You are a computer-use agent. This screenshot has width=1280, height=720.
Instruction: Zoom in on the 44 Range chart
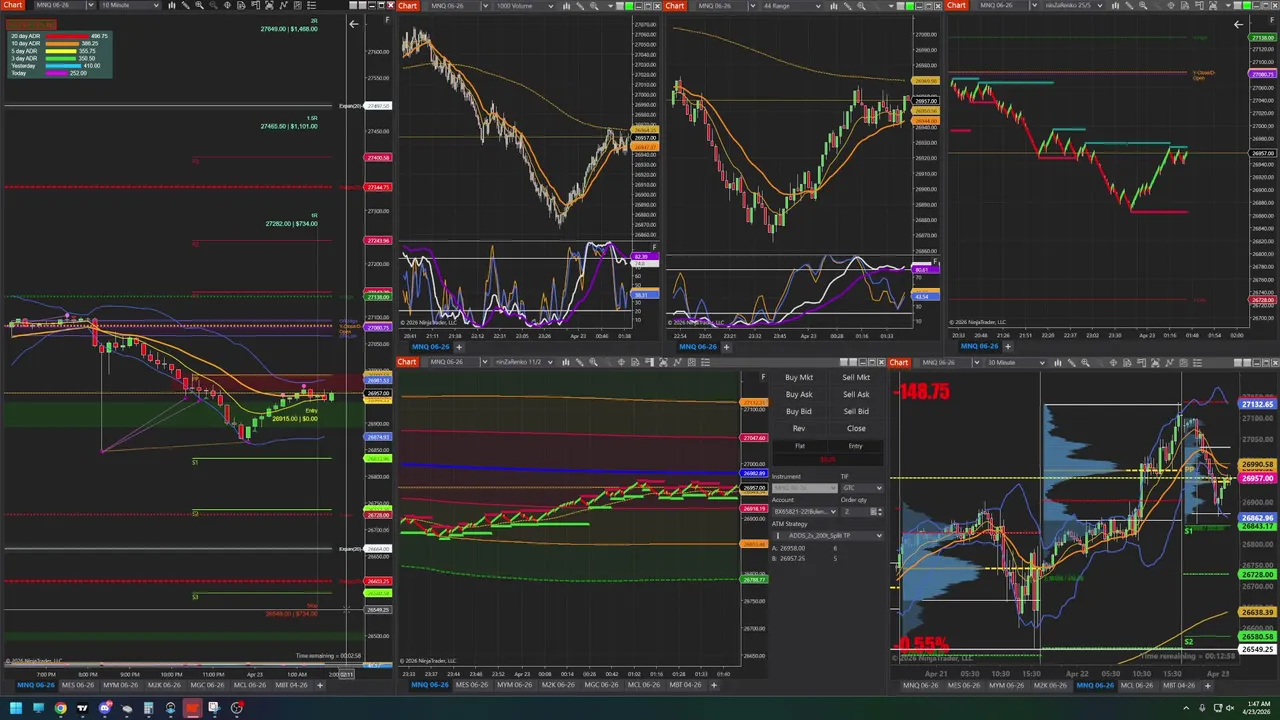tap(861, 6)
